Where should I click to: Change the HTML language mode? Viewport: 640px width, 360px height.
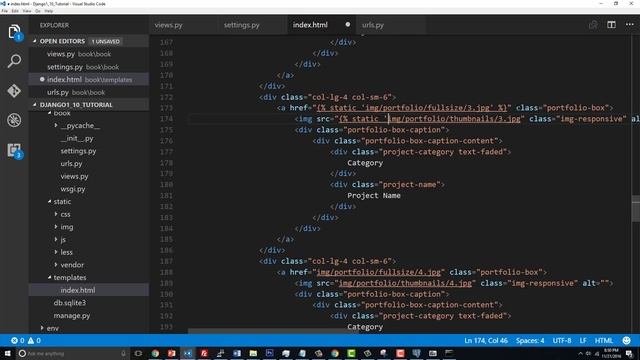click(x=604, y=340)
